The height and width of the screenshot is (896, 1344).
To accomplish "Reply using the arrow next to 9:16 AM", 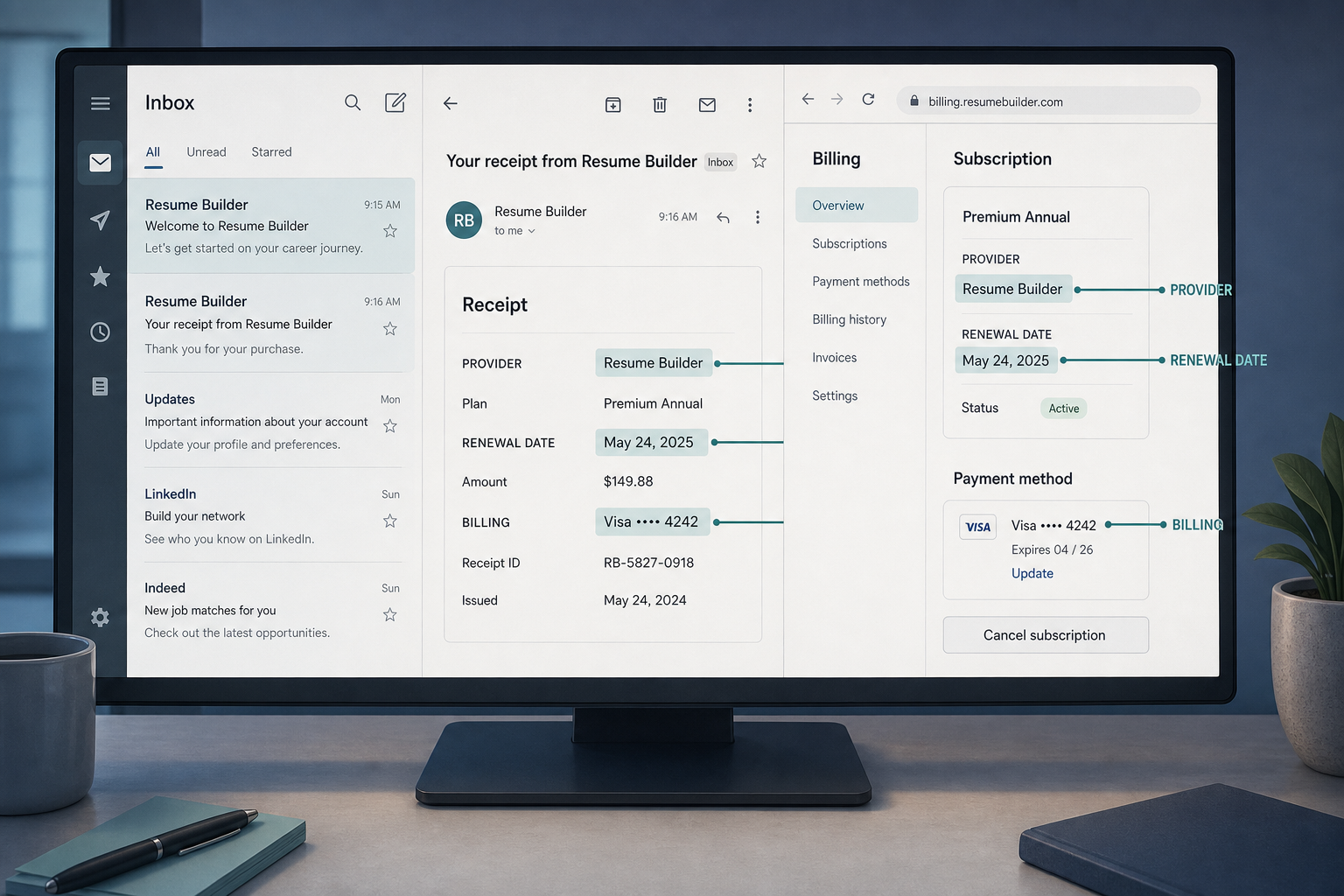I will pyautogui.click(x=723, y=217).
